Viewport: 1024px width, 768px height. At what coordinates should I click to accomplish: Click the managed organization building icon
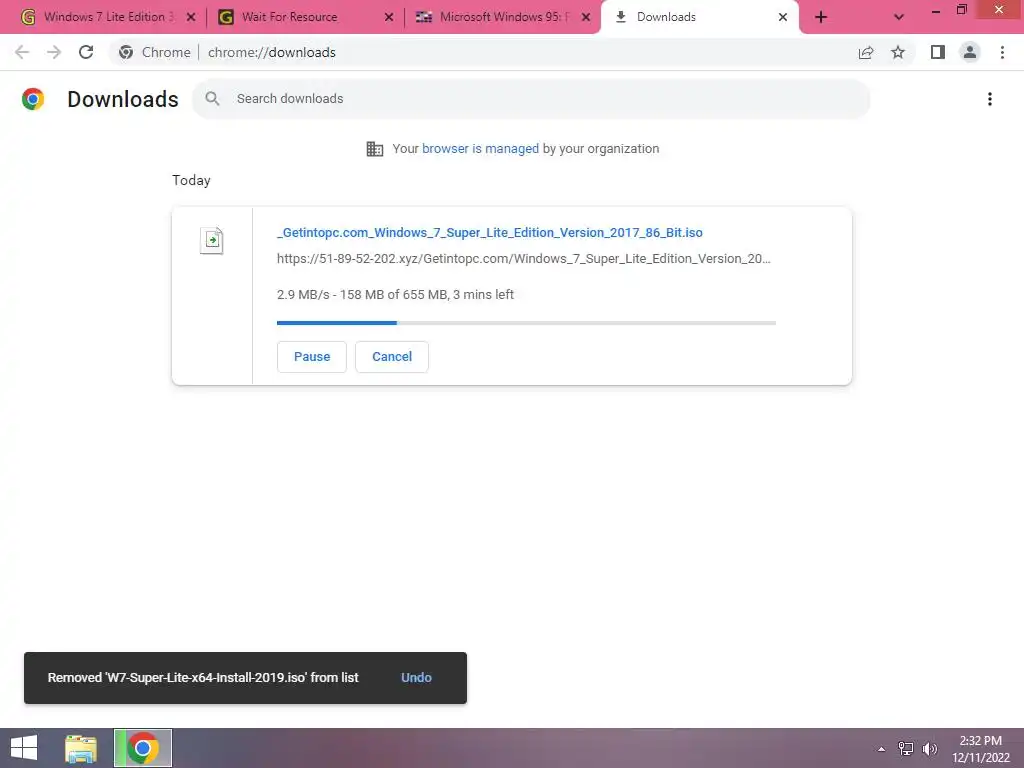tap(375, 149)
